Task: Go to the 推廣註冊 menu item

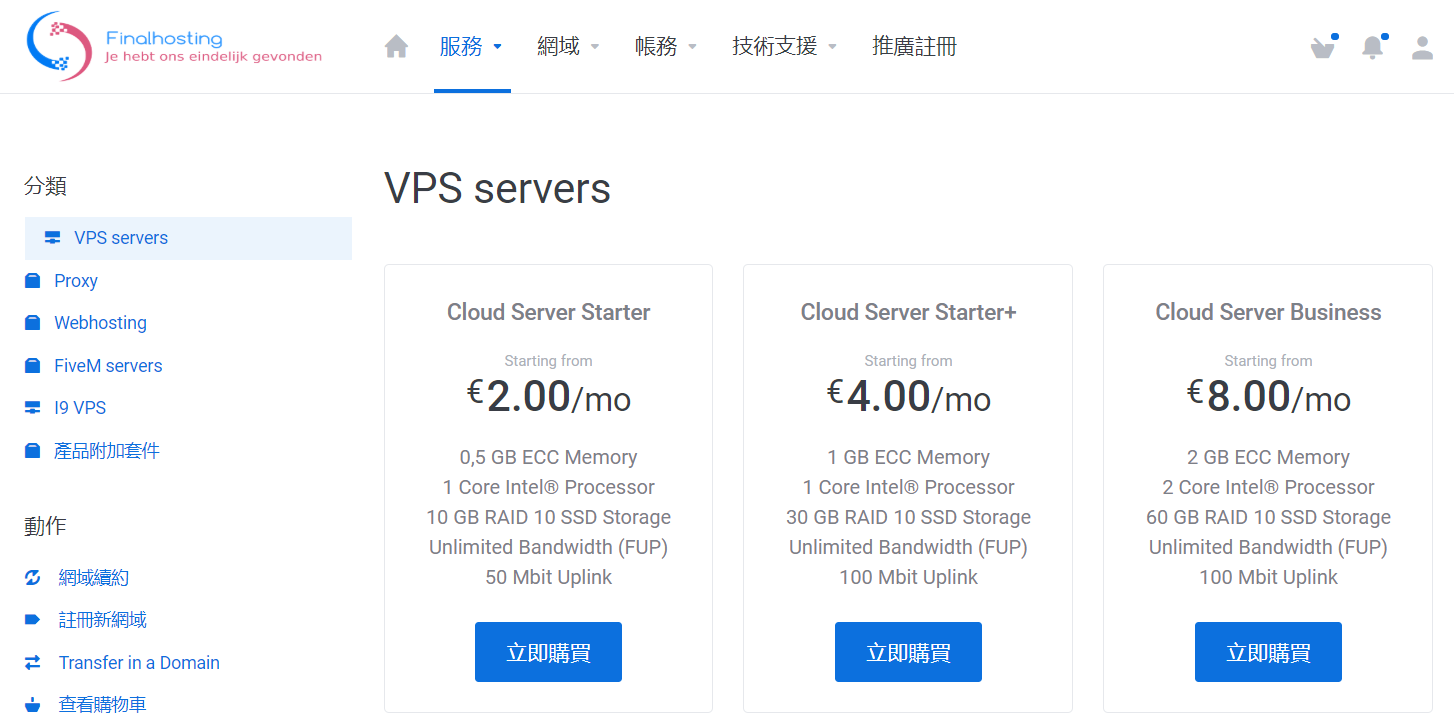Action: pyautogui.click(x=914, y=46)
